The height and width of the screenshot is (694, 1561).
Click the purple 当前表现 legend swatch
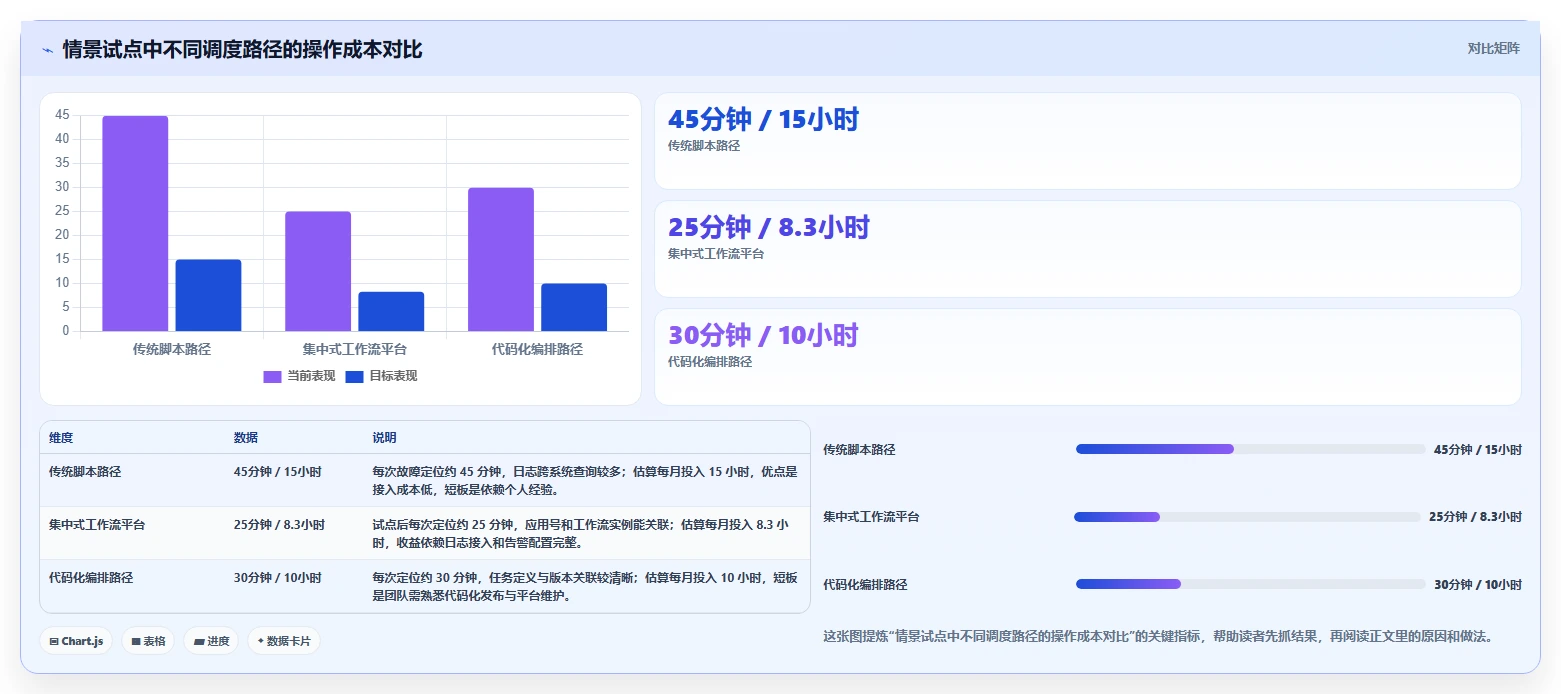tap(272, 377)
